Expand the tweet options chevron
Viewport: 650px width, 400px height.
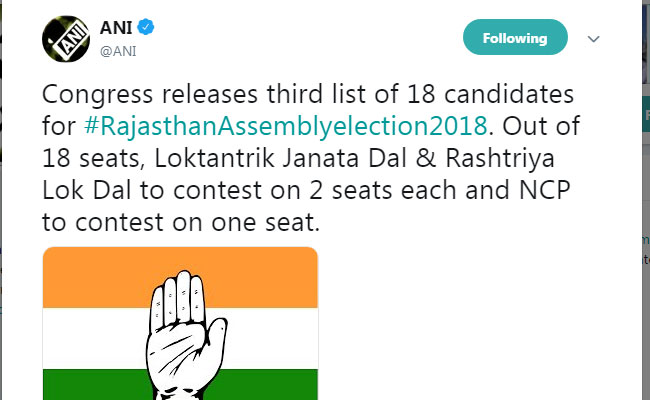(593, 39)
